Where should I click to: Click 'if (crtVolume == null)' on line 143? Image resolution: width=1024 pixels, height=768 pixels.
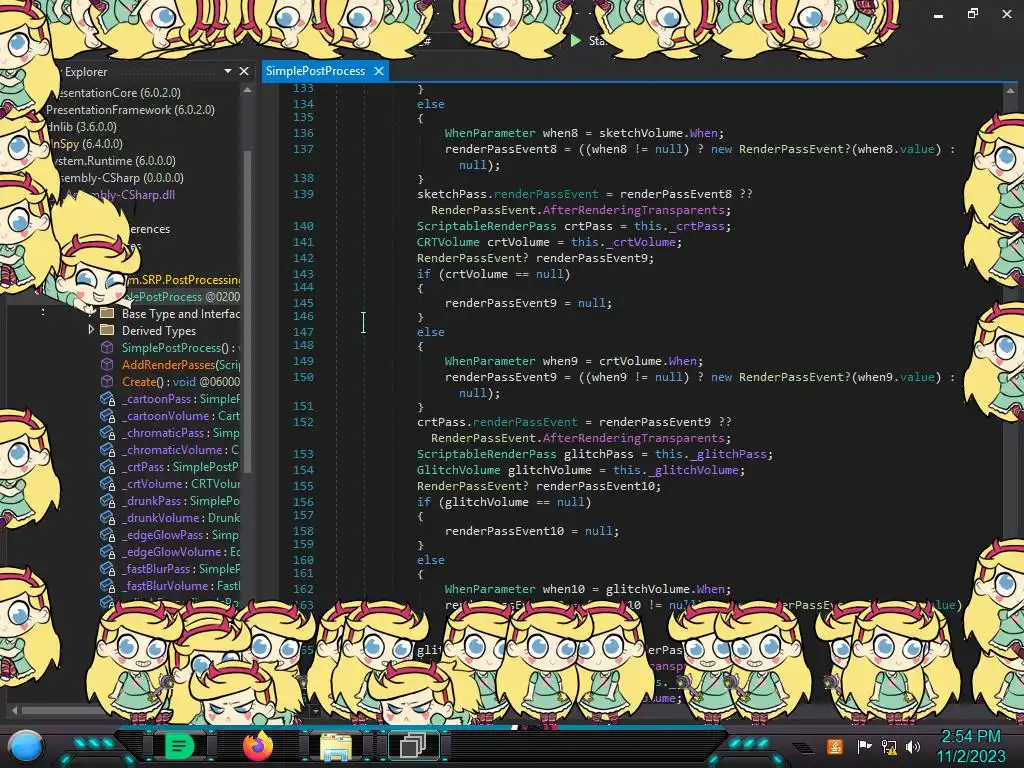coord(494,274)
